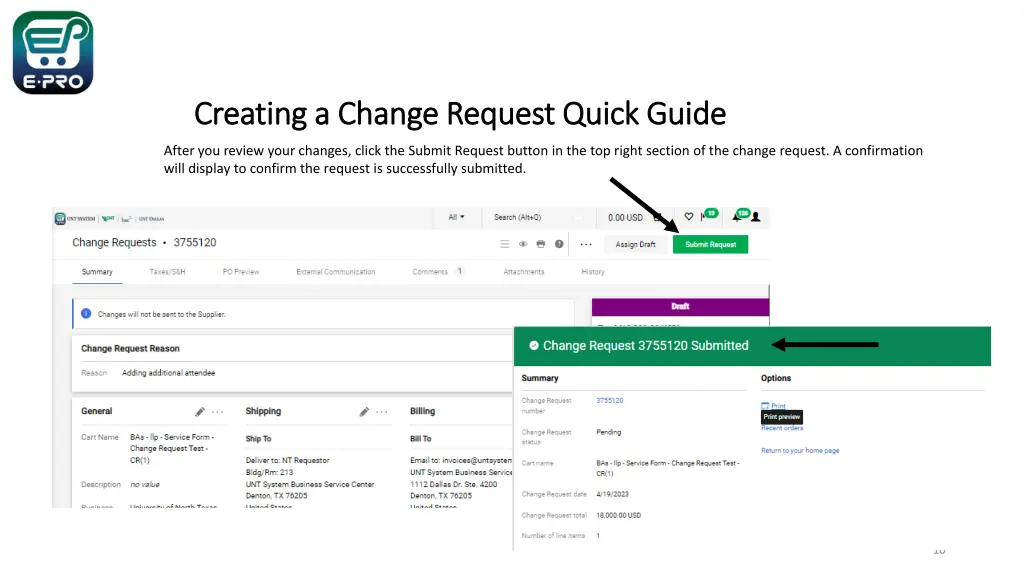The image size is (1024, 576).
Task: Click the Billing section heading
Action: click(x=423, y=411)
